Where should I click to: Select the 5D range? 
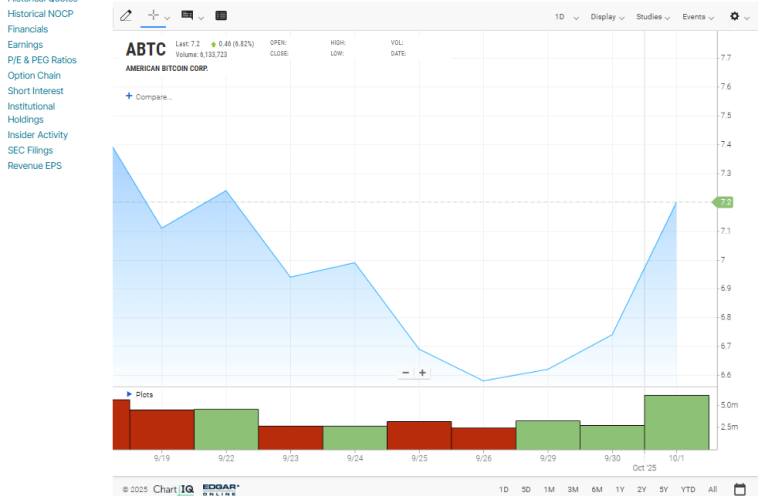tap(526, 490)
